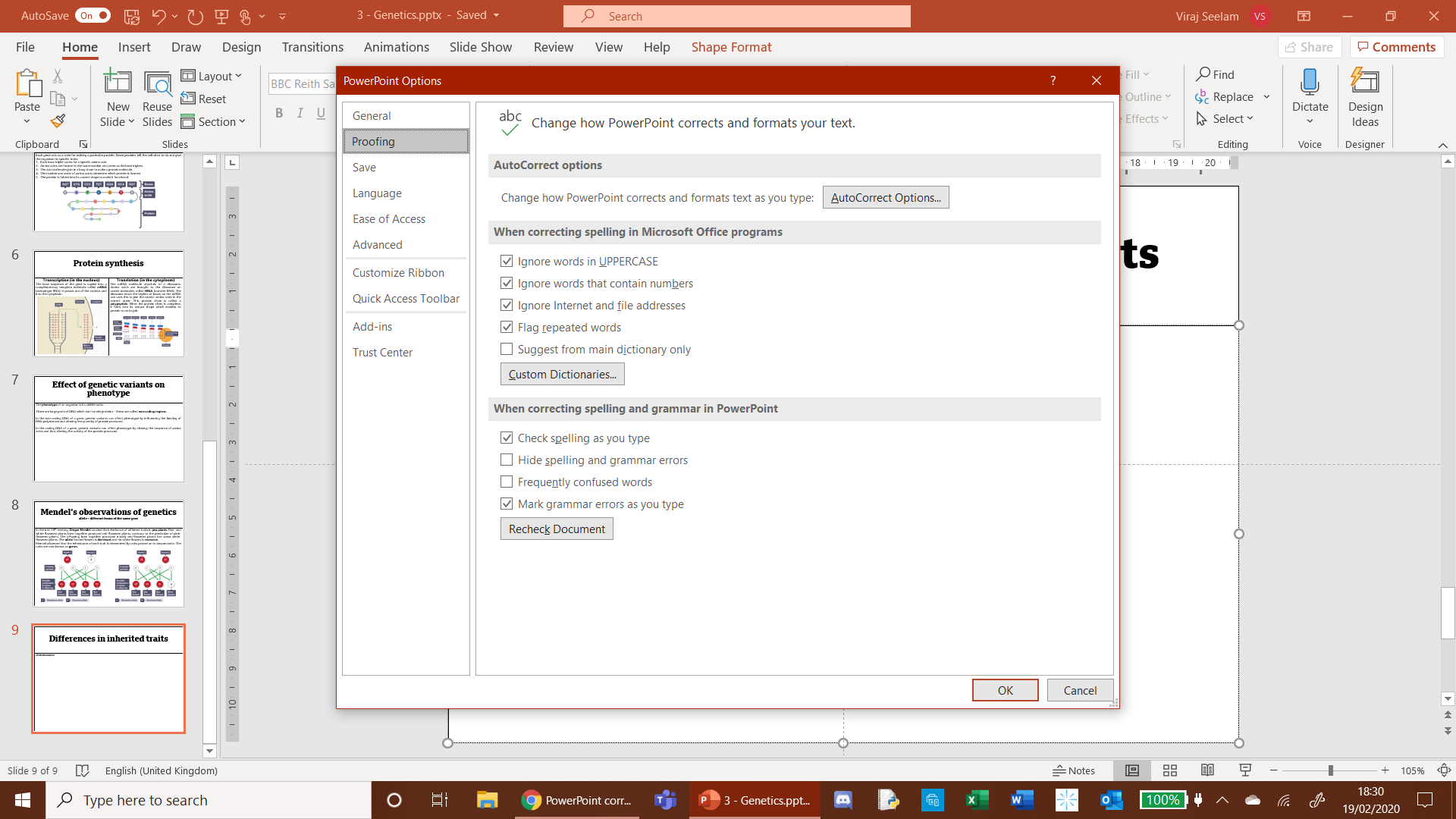Click the AutoCorrect Options button
Image resolution: width=1456 pixels, height=819 pixels.
(x=886, y=197)
